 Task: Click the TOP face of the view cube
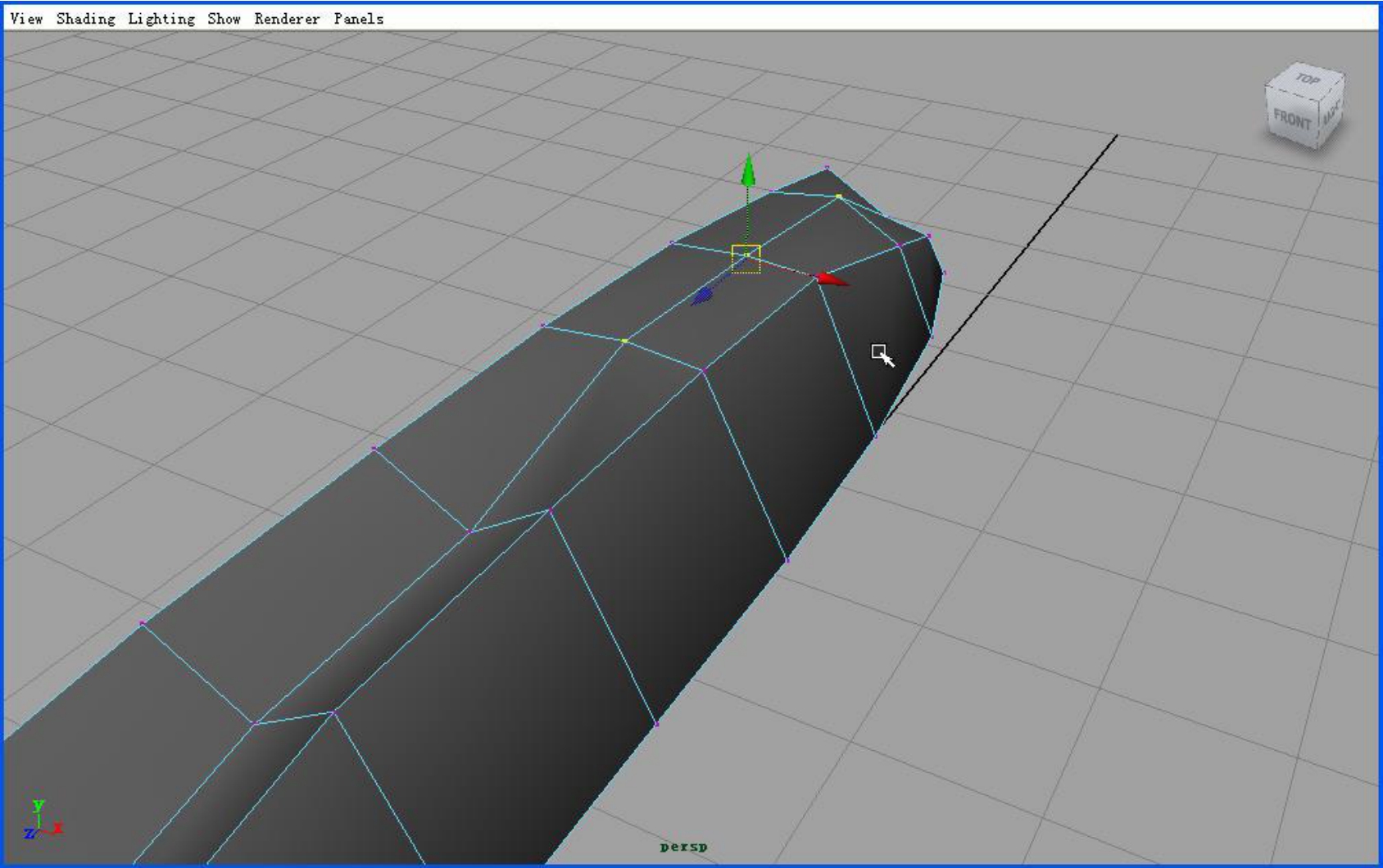pos(1307,79)
